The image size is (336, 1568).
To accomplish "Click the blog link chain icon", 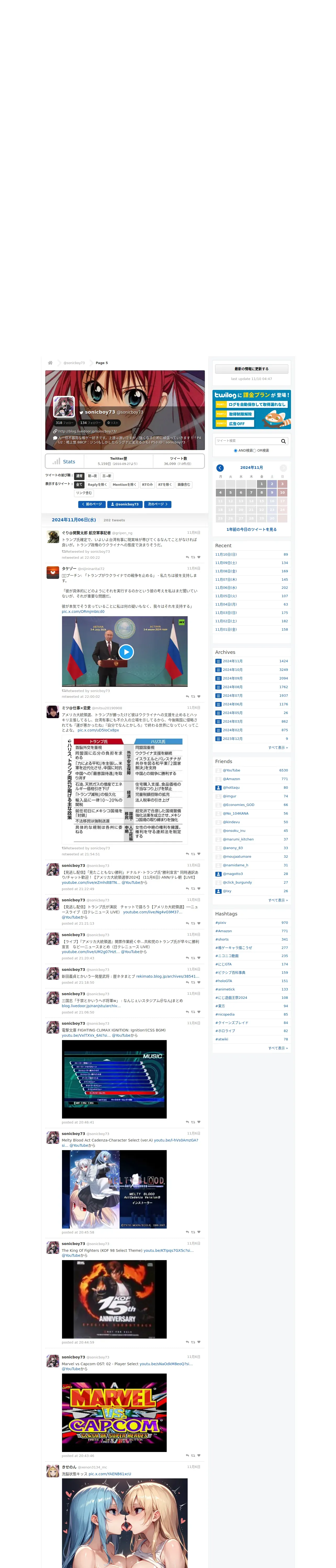I will point(55,431).
